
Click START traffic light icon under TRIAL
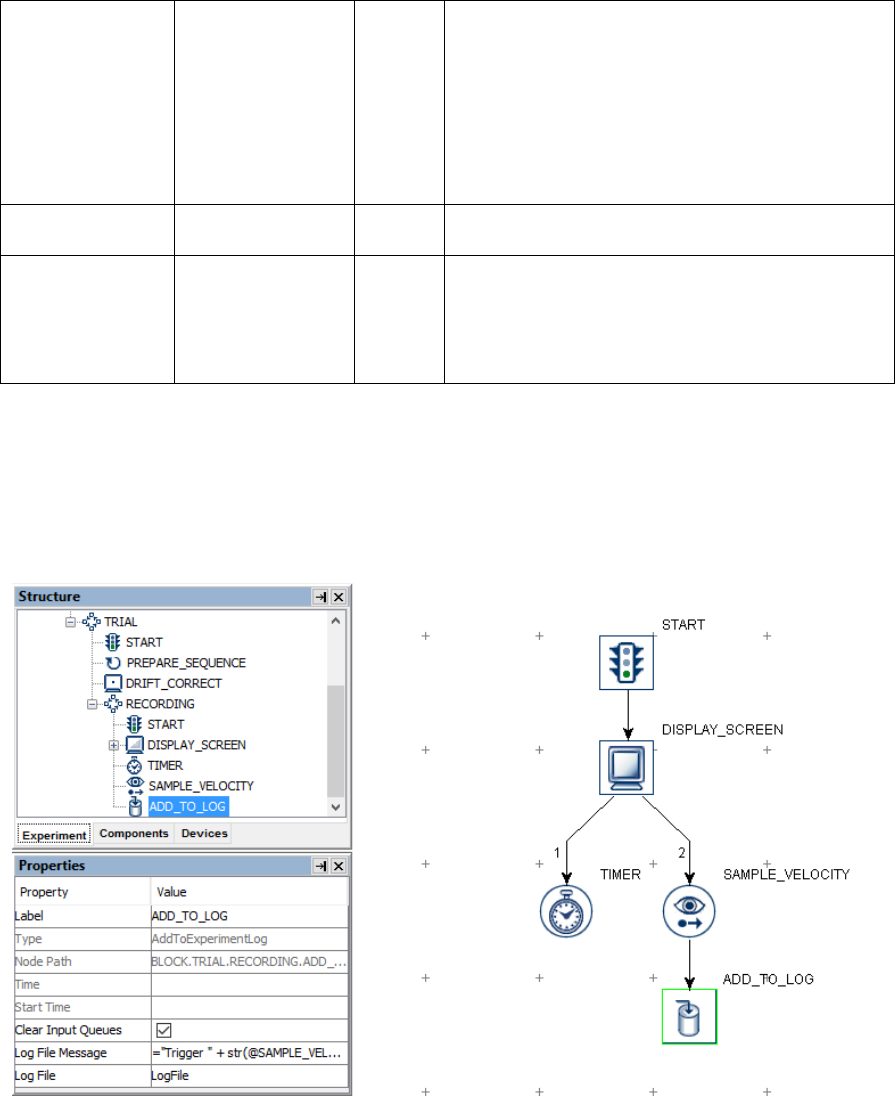coord(113,642)
